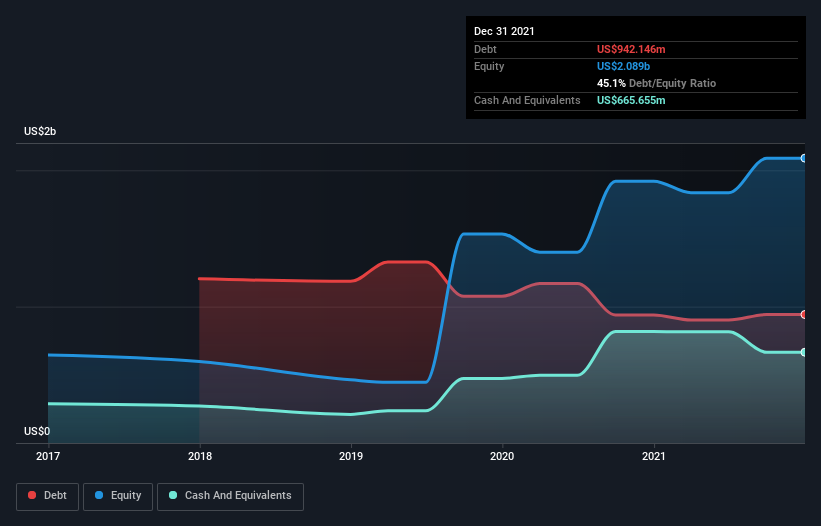Click the red Debt endpoint marker

tap(804, 315)
